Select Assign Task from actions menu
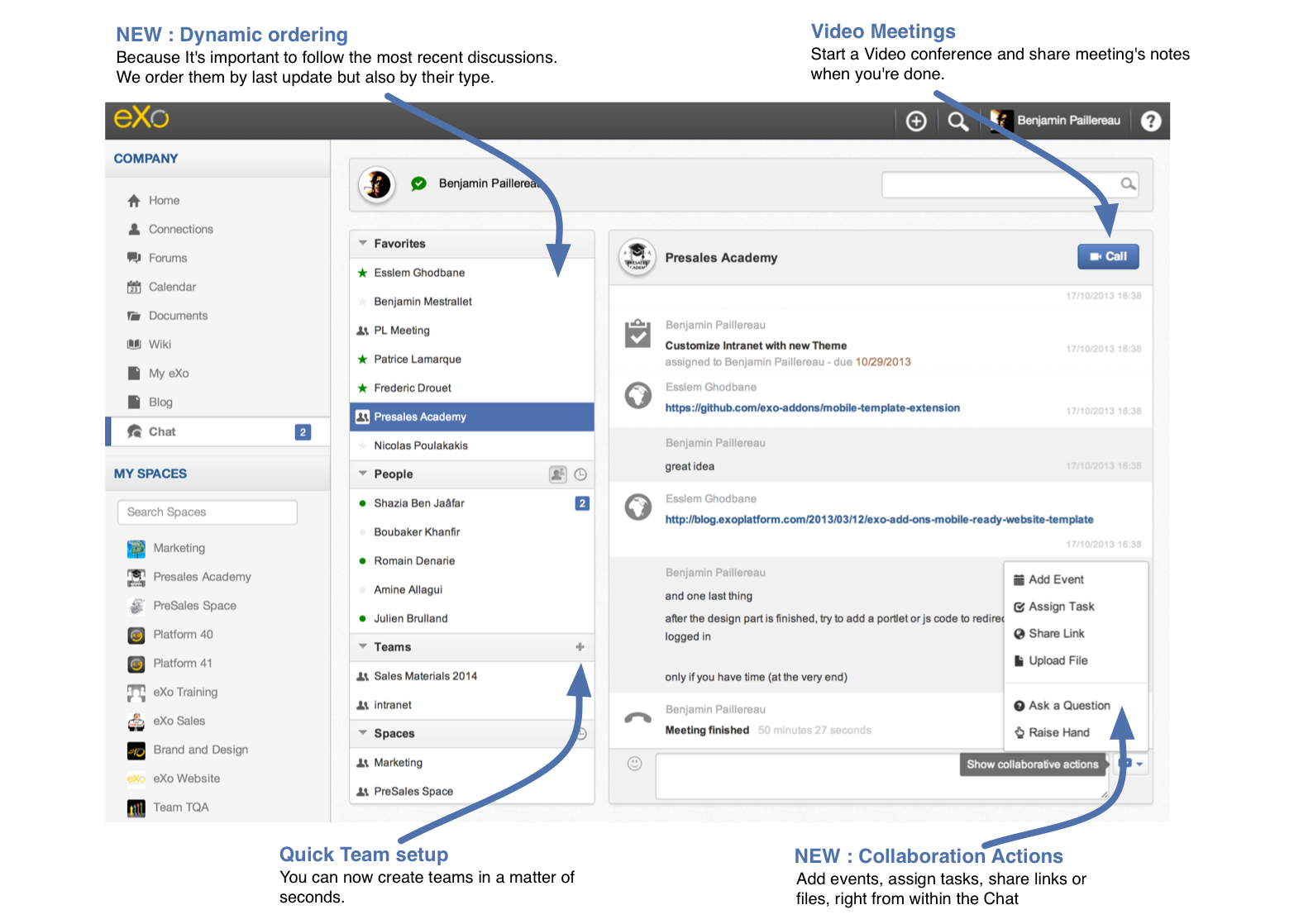 [1076, 607]
